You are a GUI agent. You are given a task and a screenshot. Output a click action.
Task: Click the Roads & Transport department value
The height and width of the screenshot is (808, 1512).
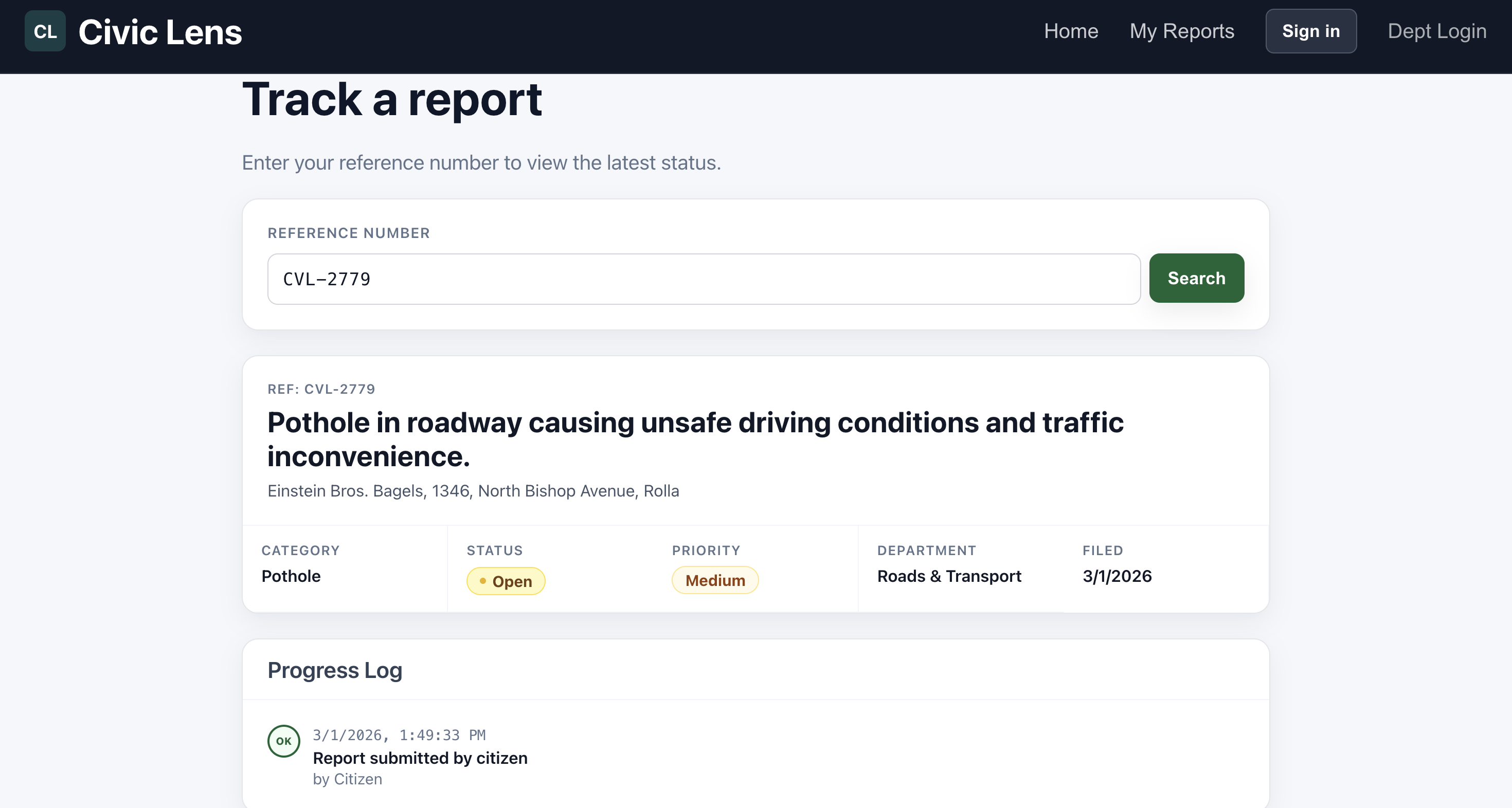tap(948, 576)
